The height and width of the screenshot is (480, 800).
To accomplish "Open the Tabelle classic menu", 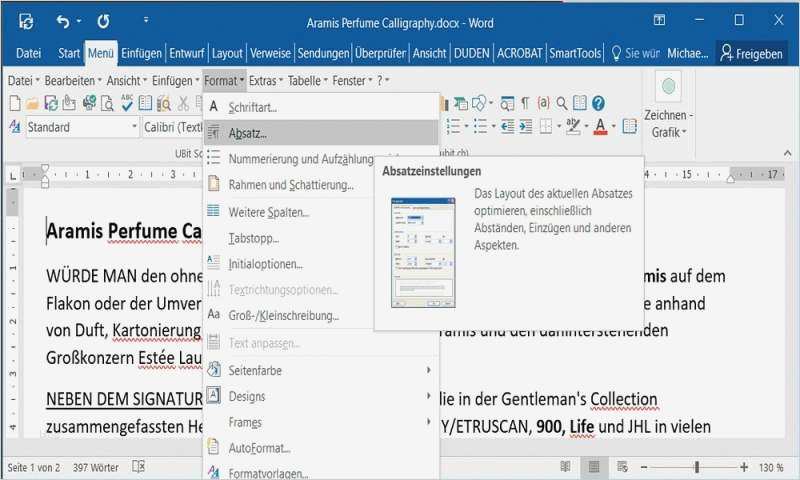I will coord(307,81).
